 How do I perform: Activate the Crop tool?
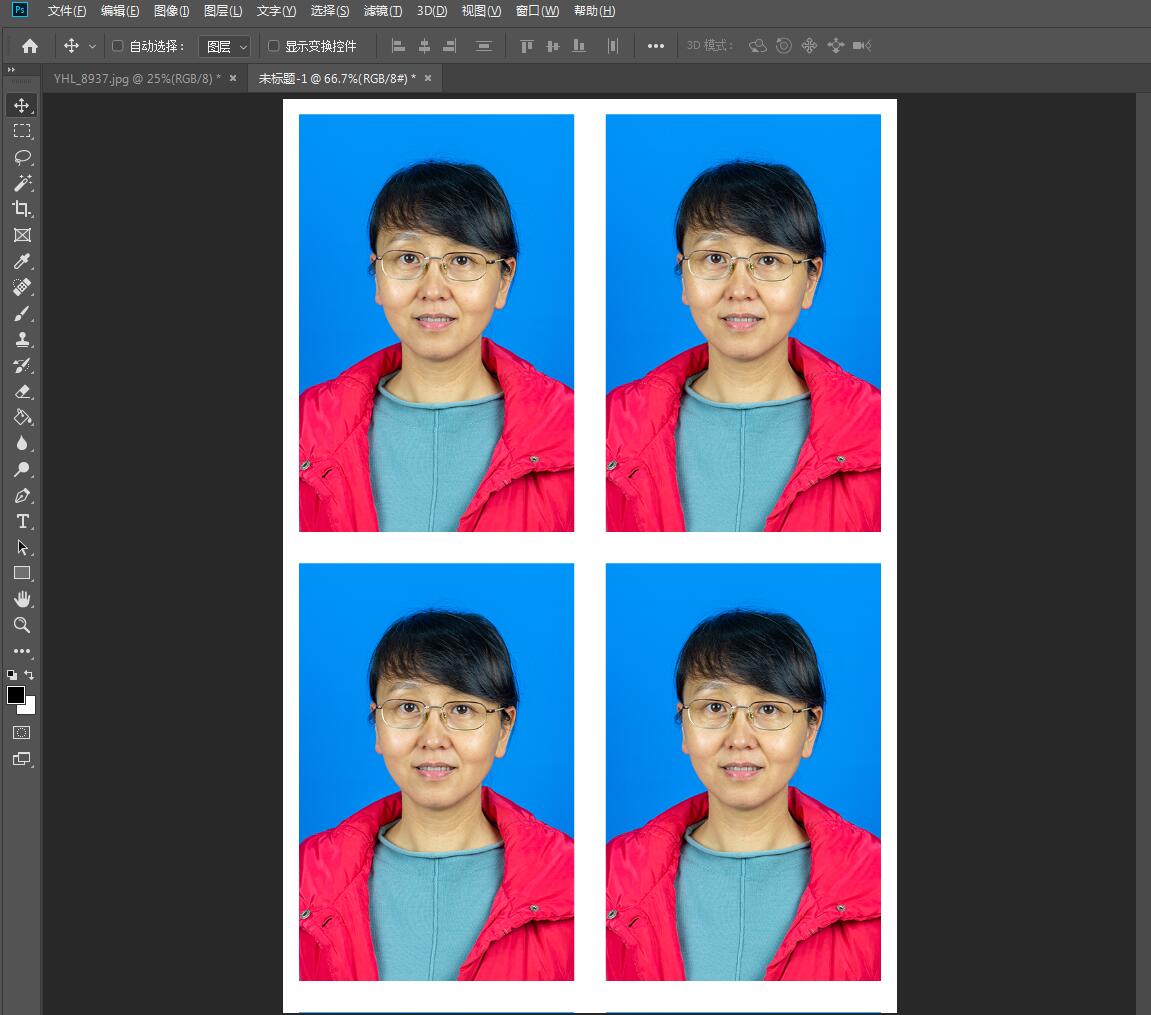click(x=21, y=209)
